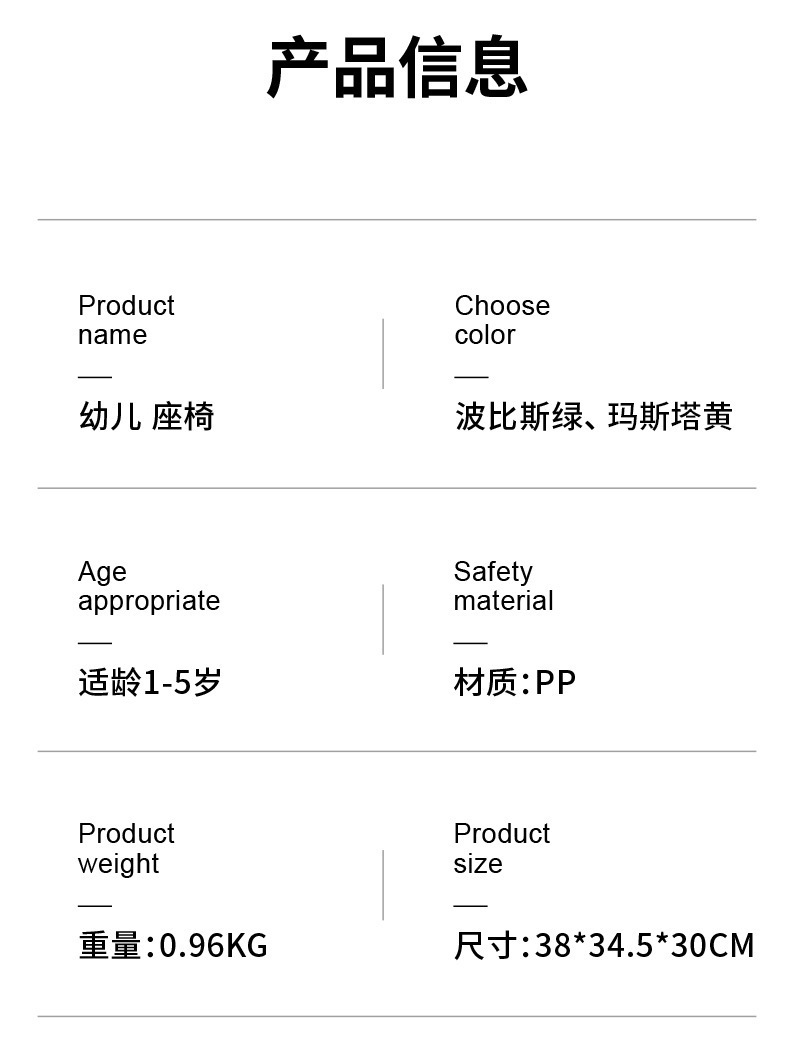
Task: Click the Choose color label
Action: pyautogui.click(x=502, y=320)
